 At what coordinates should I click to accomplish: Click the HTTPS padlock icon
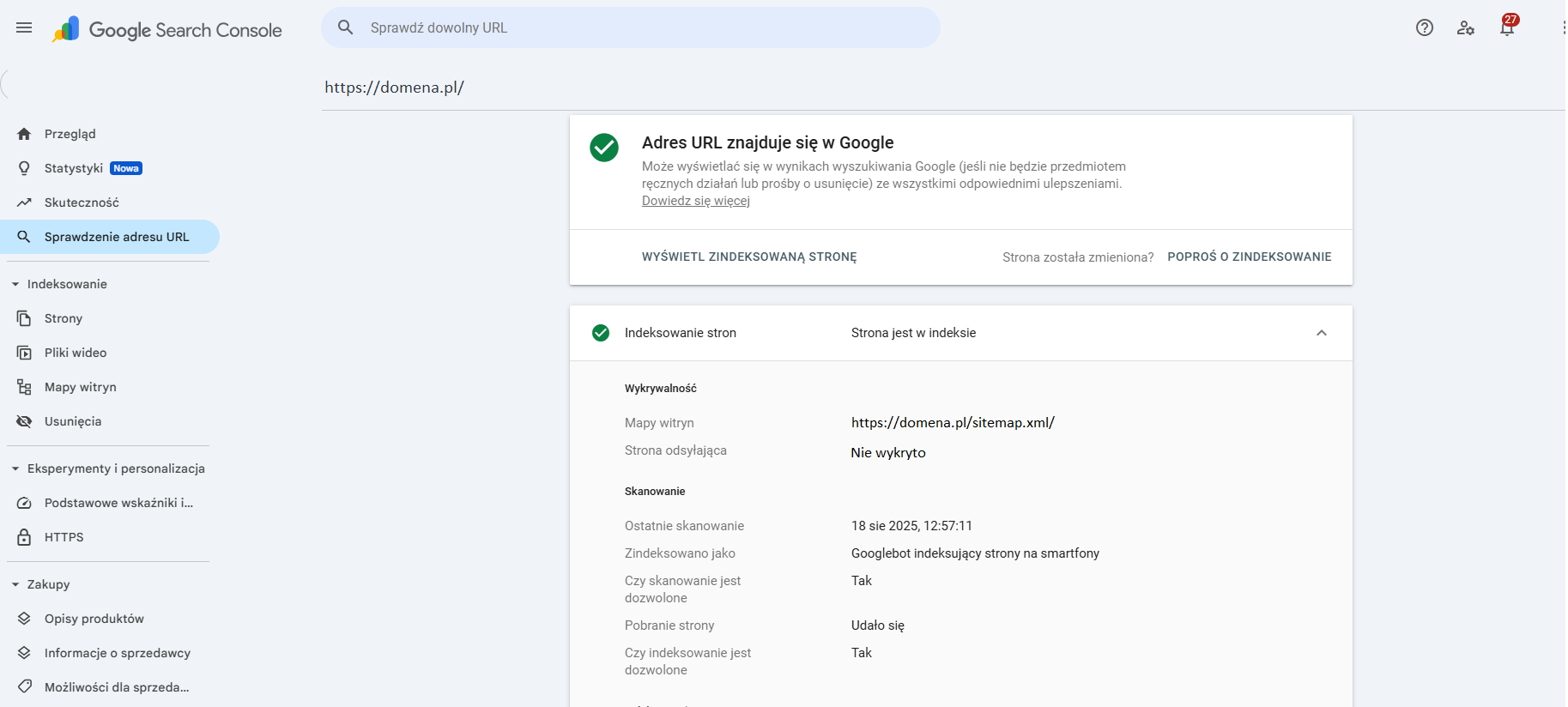click(x=24, y=537)
